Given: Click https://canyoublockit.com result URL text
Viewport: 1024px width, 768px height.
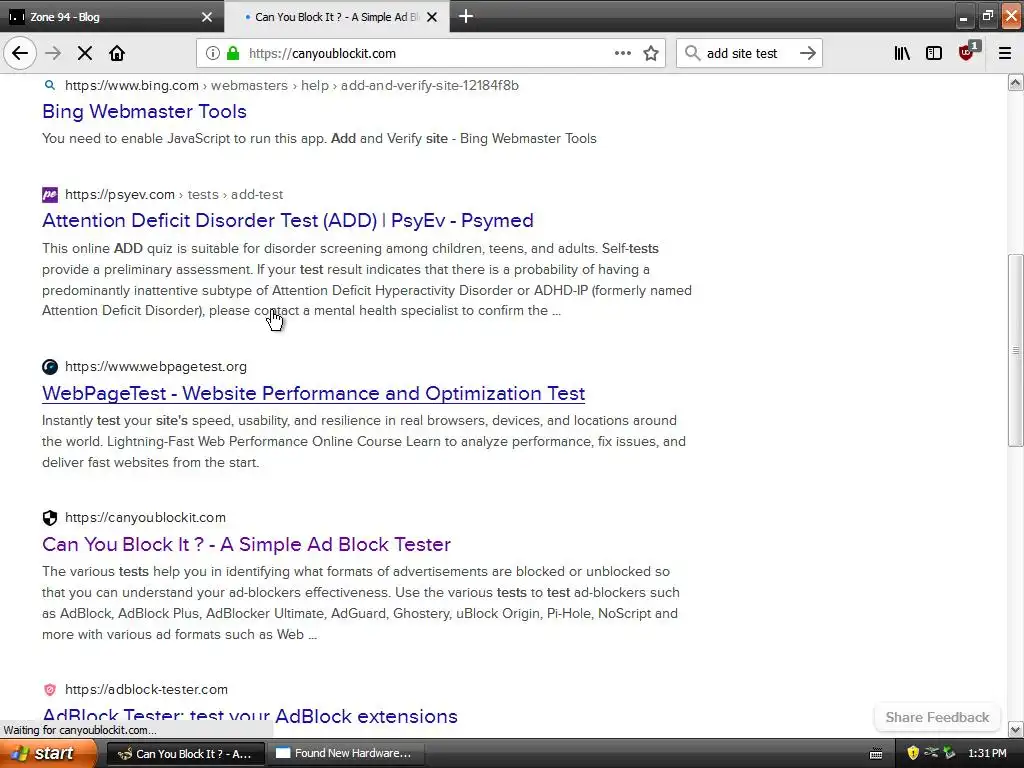Looking at the screenshot, I should [x=146, y=518].
